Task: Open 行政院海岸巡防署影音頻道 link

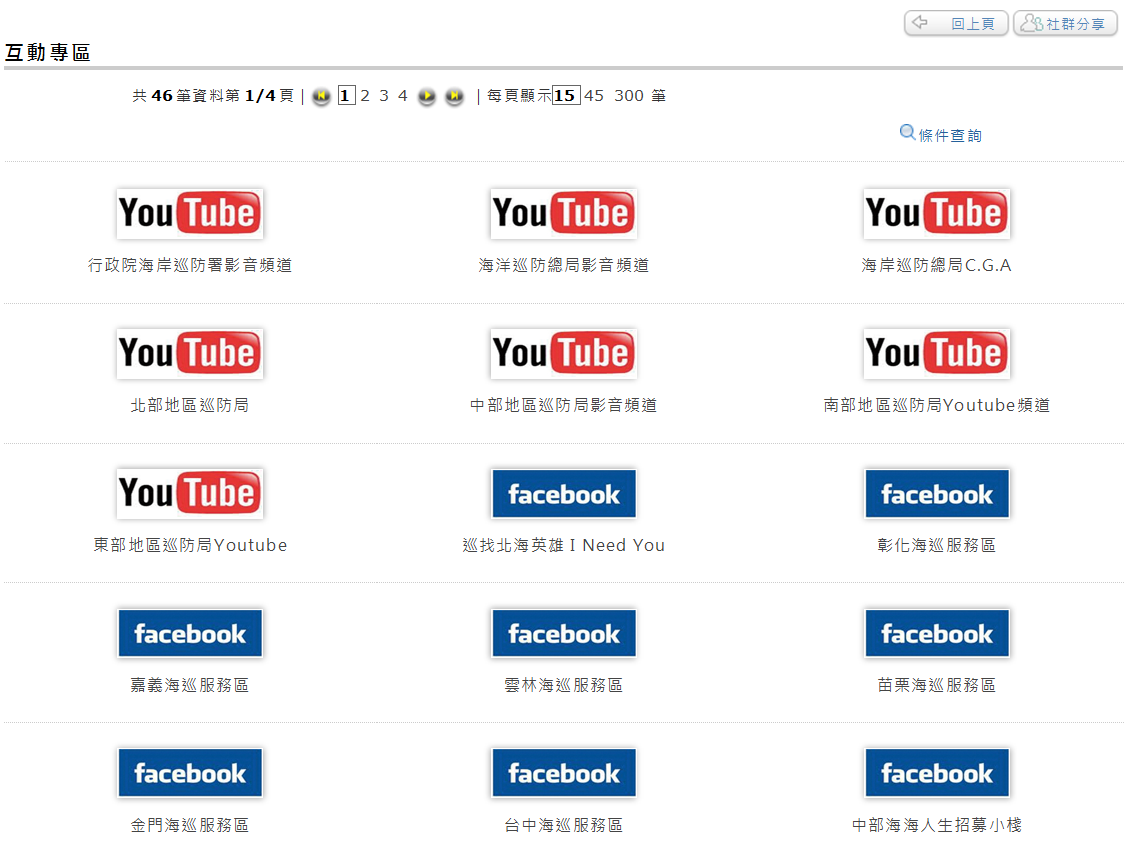Action: click(x=190, y=265)
